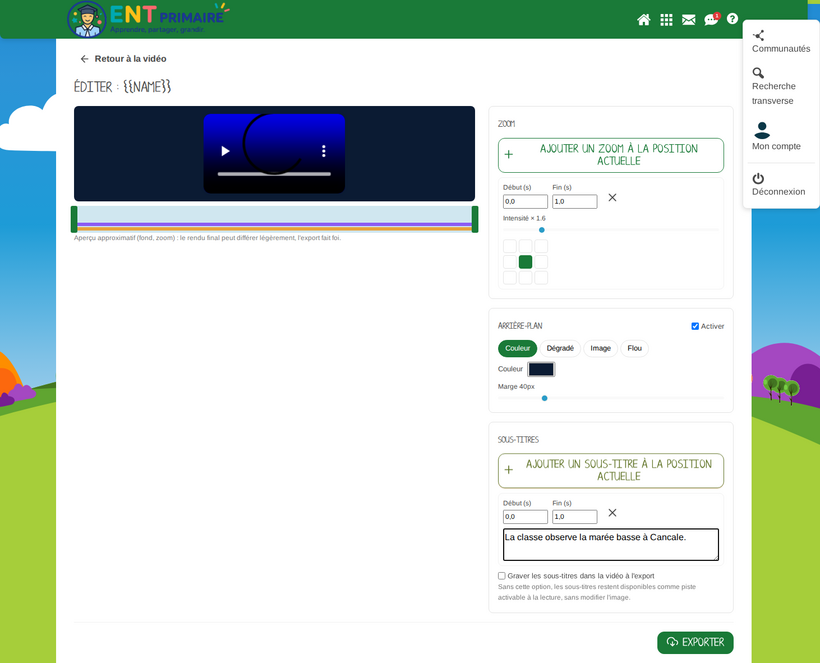Click the zoom Fin (s) field
This screenshot has width=820, height=663.
click(x=575, y=201)
